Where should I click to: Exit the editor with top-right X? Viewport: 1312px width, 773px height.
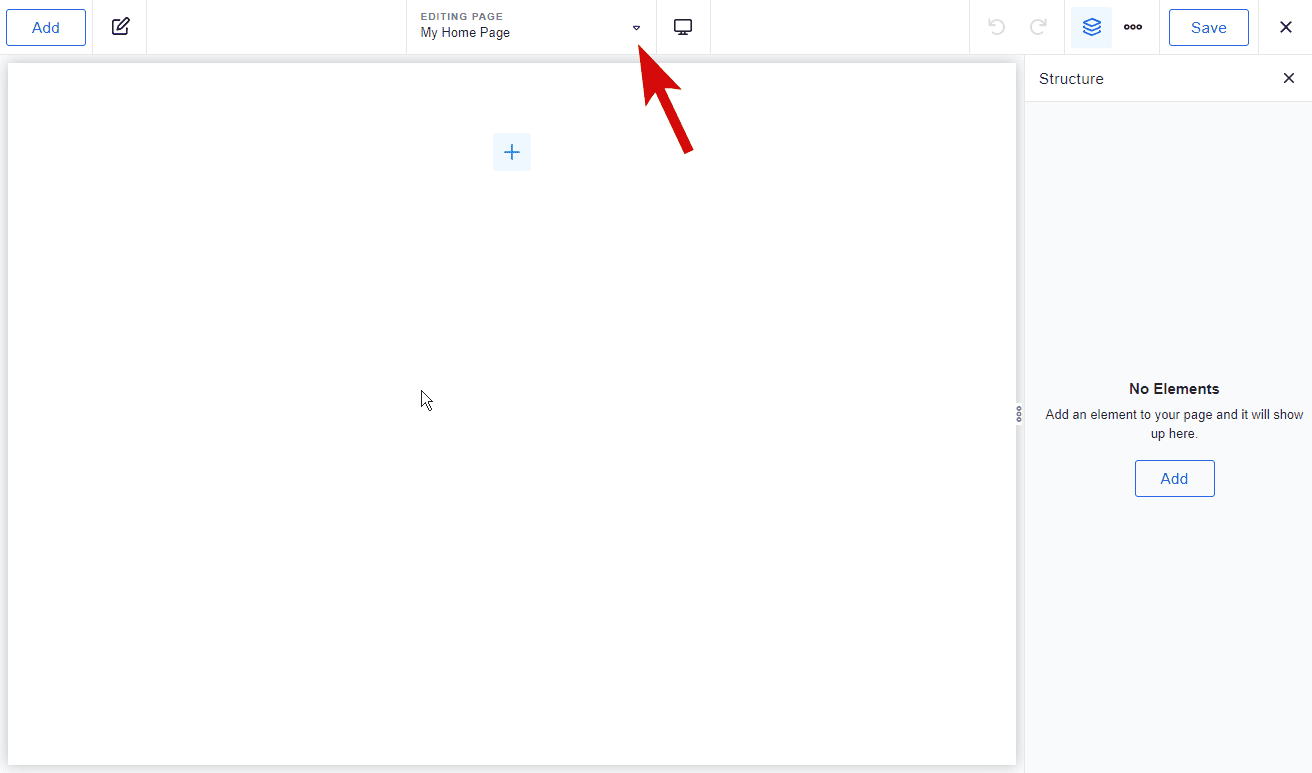click(1286, 27)
